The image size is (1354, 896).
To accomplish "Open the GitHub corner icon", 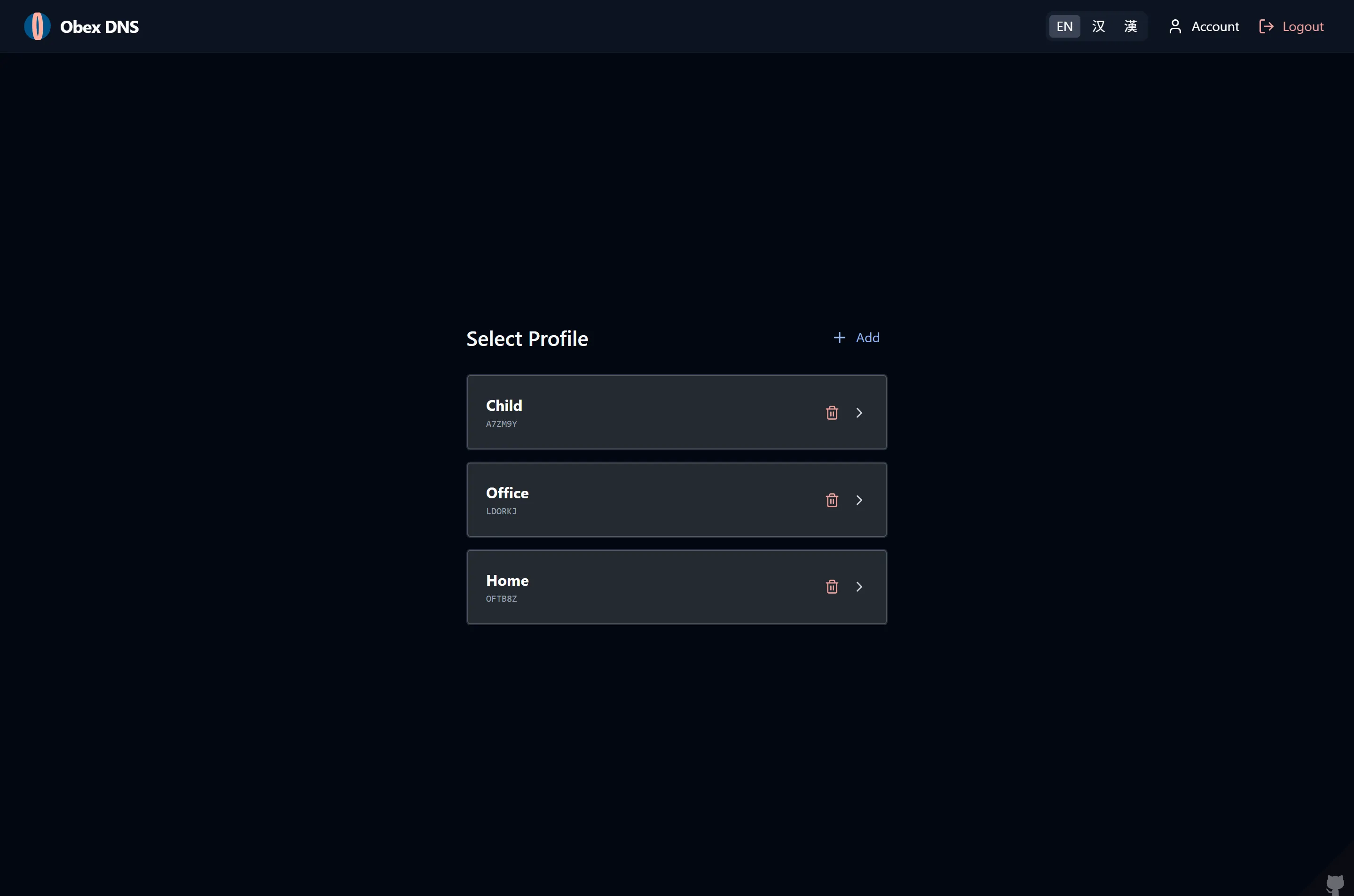I will 1335,885.
